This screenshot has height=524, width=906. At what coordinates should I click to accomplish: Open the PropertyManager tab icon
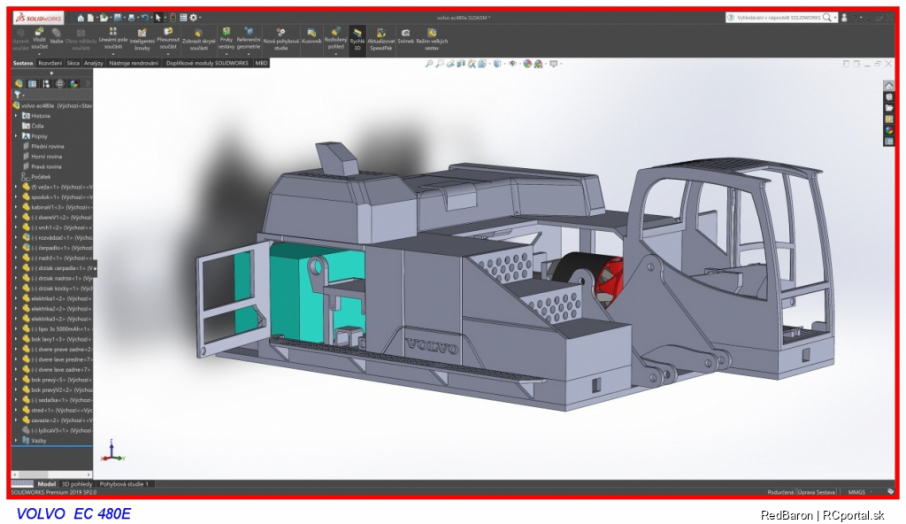click(32, 84)
